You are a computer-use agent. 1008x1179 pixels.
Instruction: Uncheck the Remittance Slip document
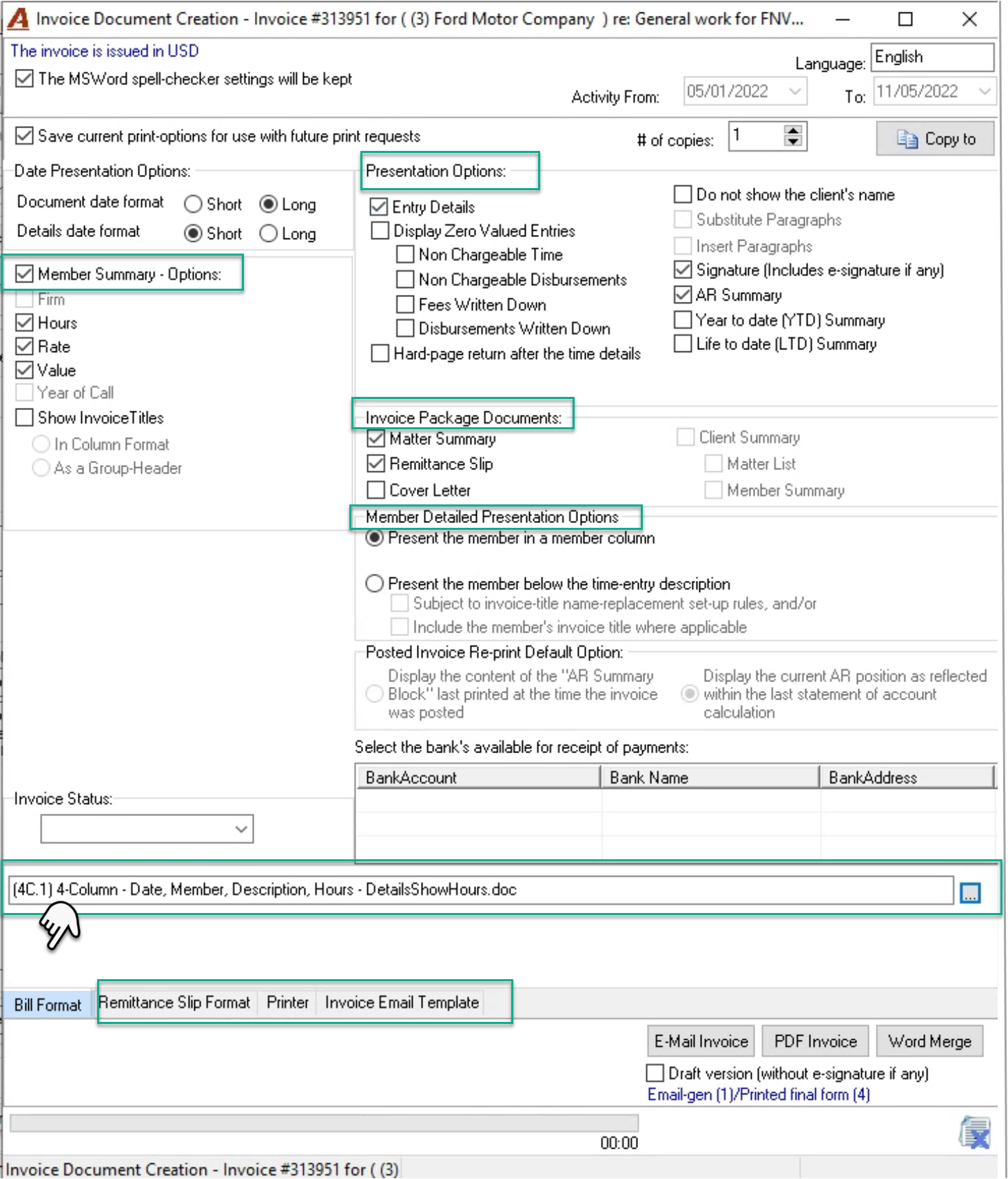point(376,464)
